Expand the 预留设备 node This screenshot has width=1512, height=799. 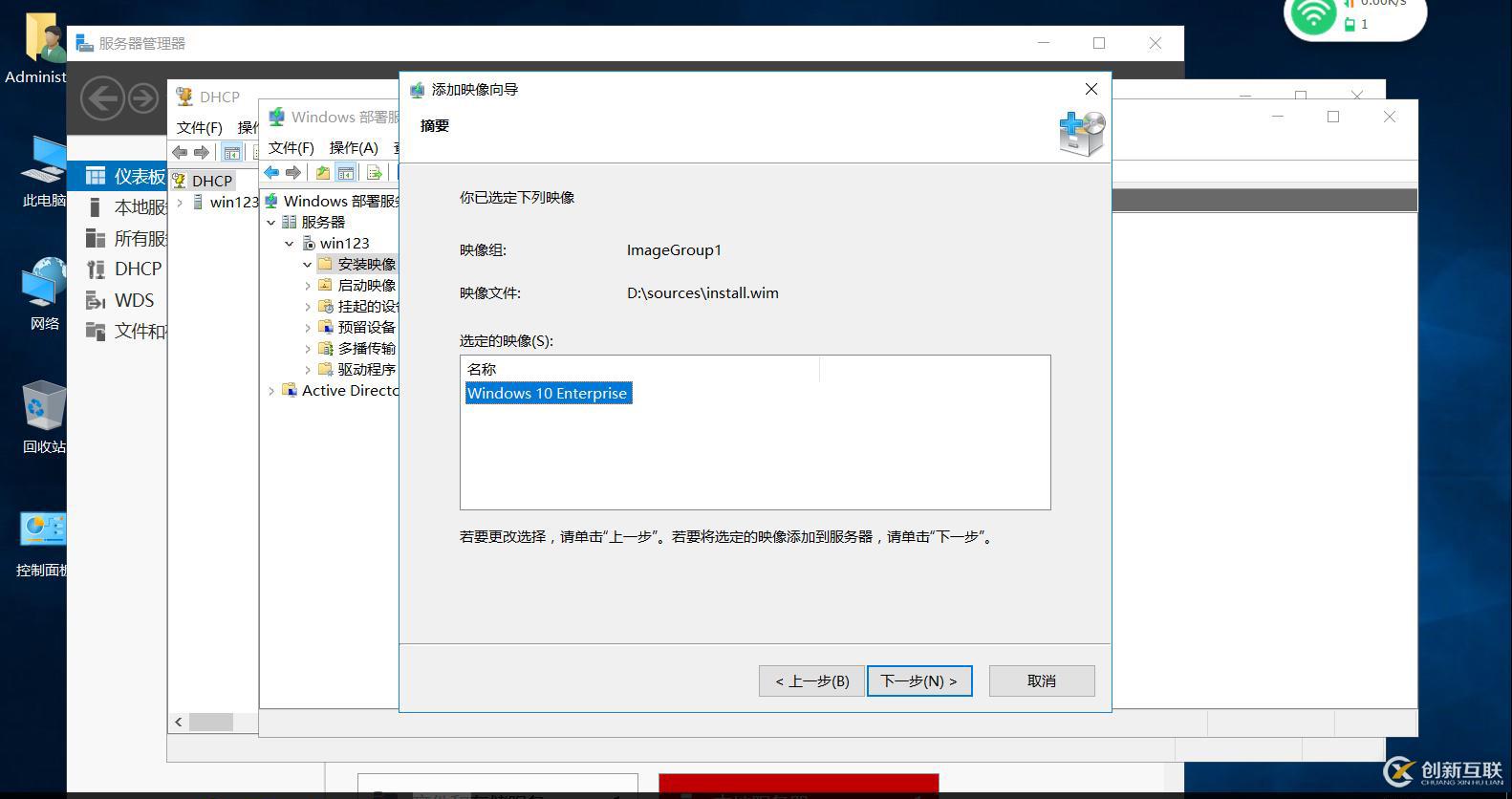(307, 327)
